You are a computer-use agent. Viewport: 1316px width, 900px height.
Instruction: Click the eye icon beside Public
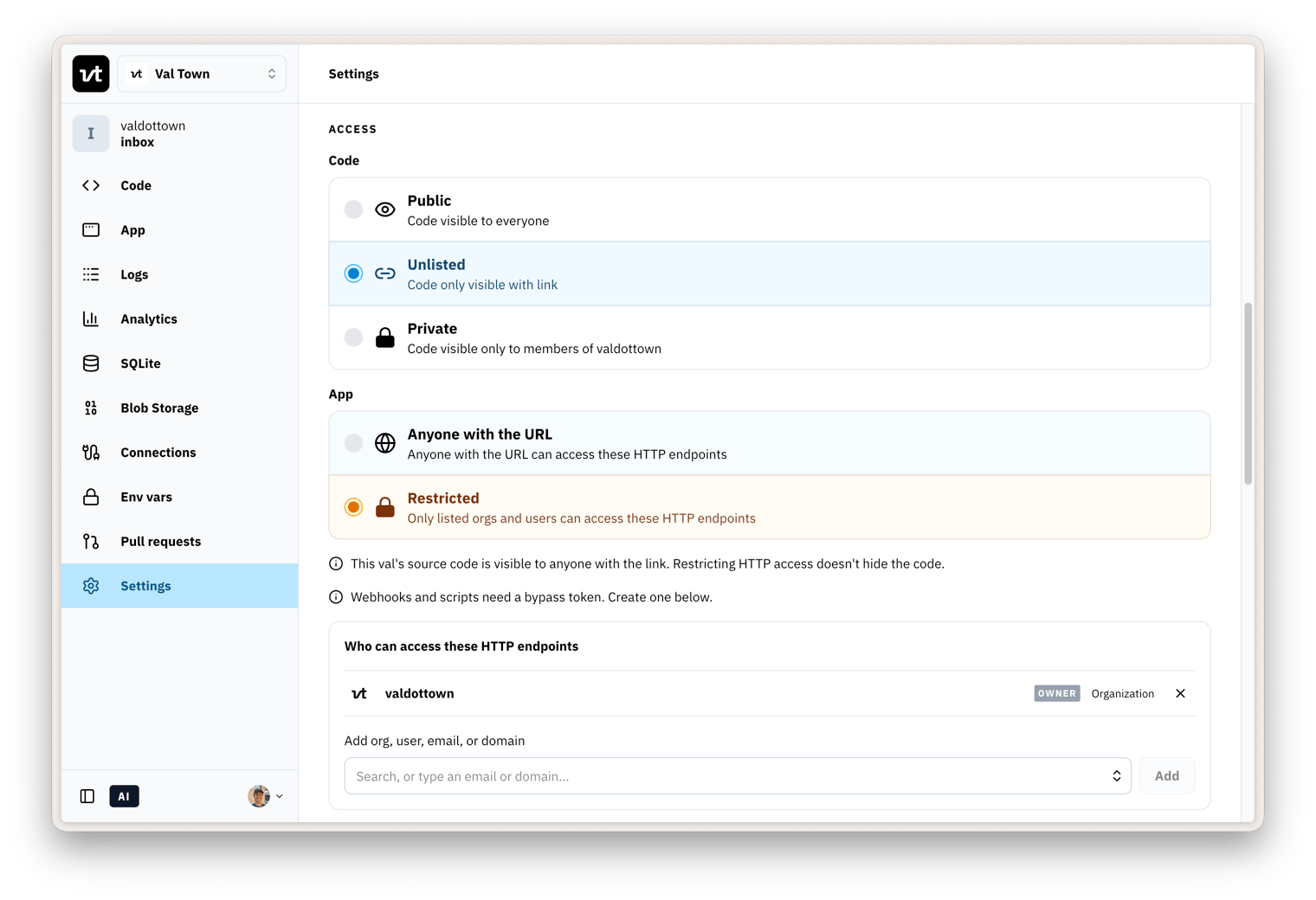tap(385, 209)
